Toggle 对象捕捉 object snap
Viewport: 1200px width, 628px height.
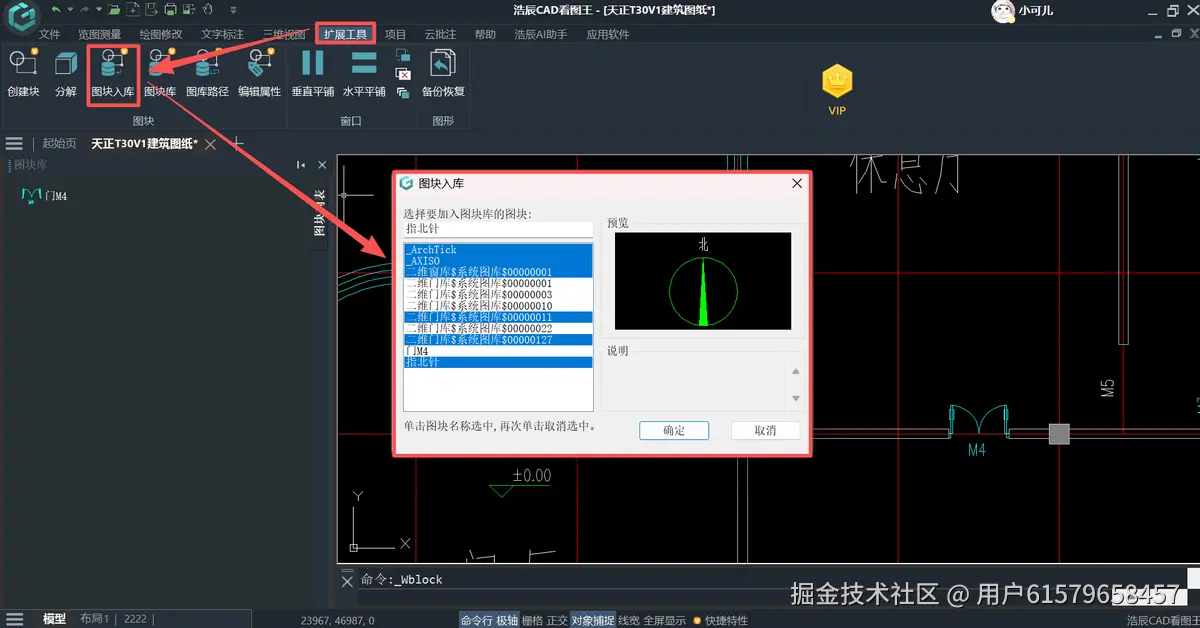[x=593, y=620]
